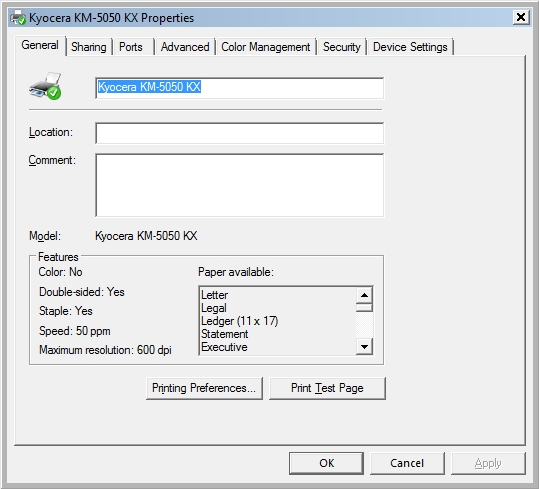Click the 'Staple: Yes' text
This screenshot has height=489, width=539.
pyautogui.click(x=66, y=311)
